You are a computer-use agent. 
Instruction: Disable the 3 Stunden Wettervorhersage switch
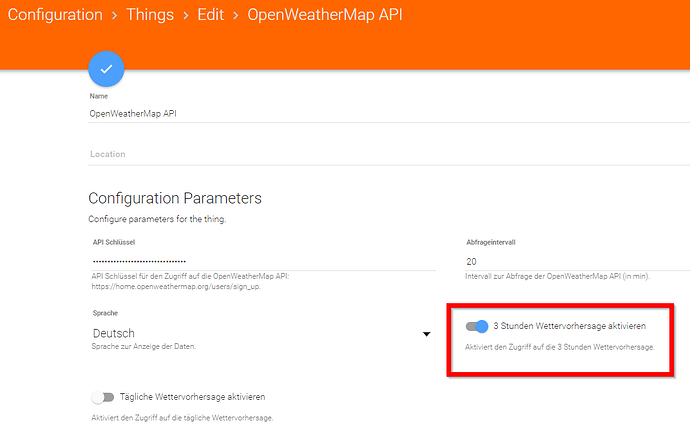point(477,326)
